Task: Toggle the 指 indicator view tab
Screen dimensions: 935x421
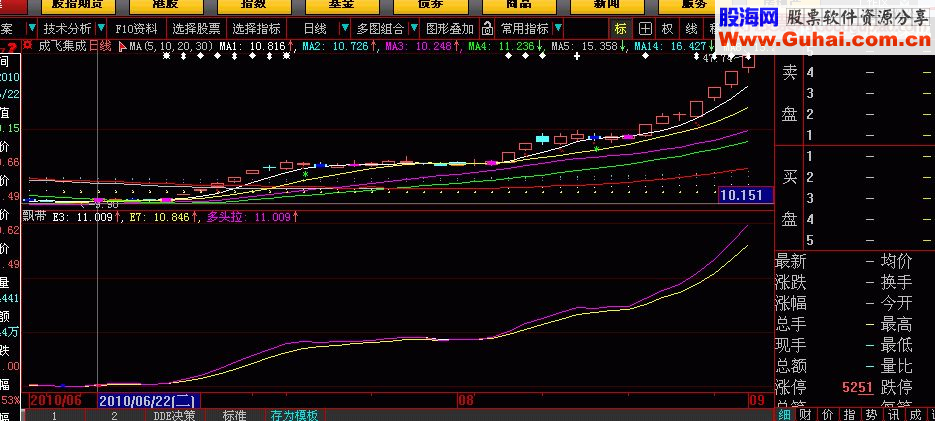Action: (x=850, y=413)
